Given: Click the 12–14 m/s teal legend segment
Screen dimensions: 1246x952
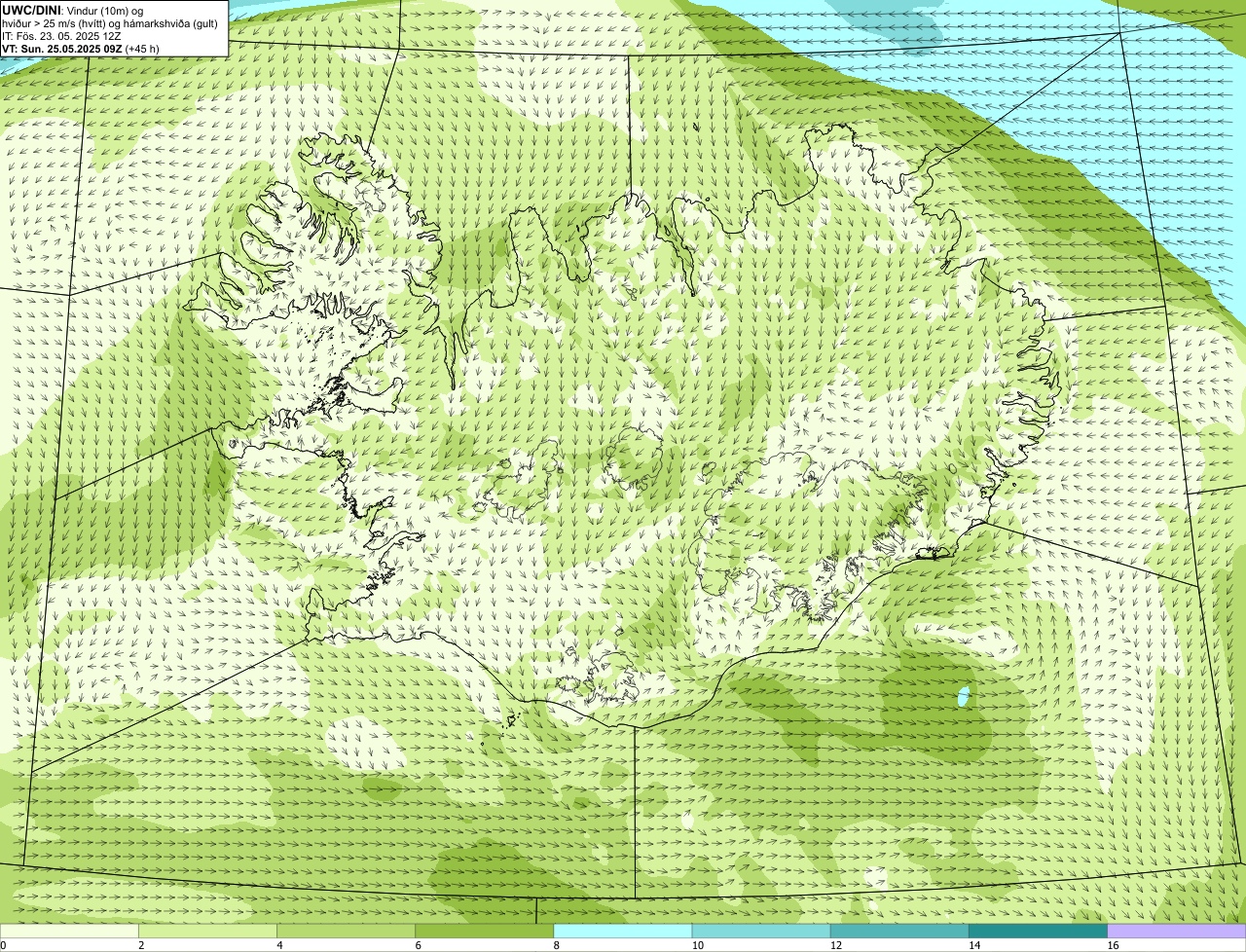Looking at the screenshot, I should (x=900, y=932).
